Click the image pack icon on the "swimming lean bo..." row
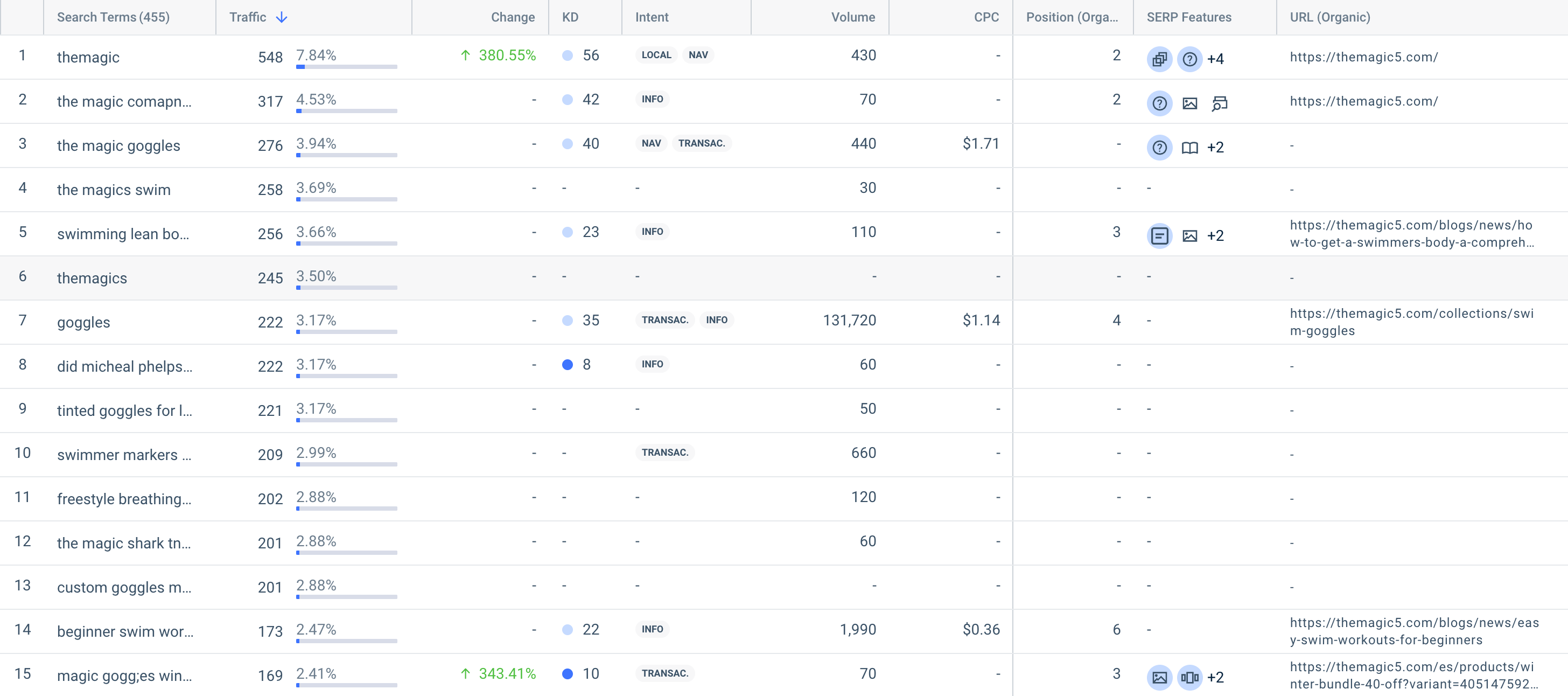This screenshot has height=696, width=1568. [1190, 235]
